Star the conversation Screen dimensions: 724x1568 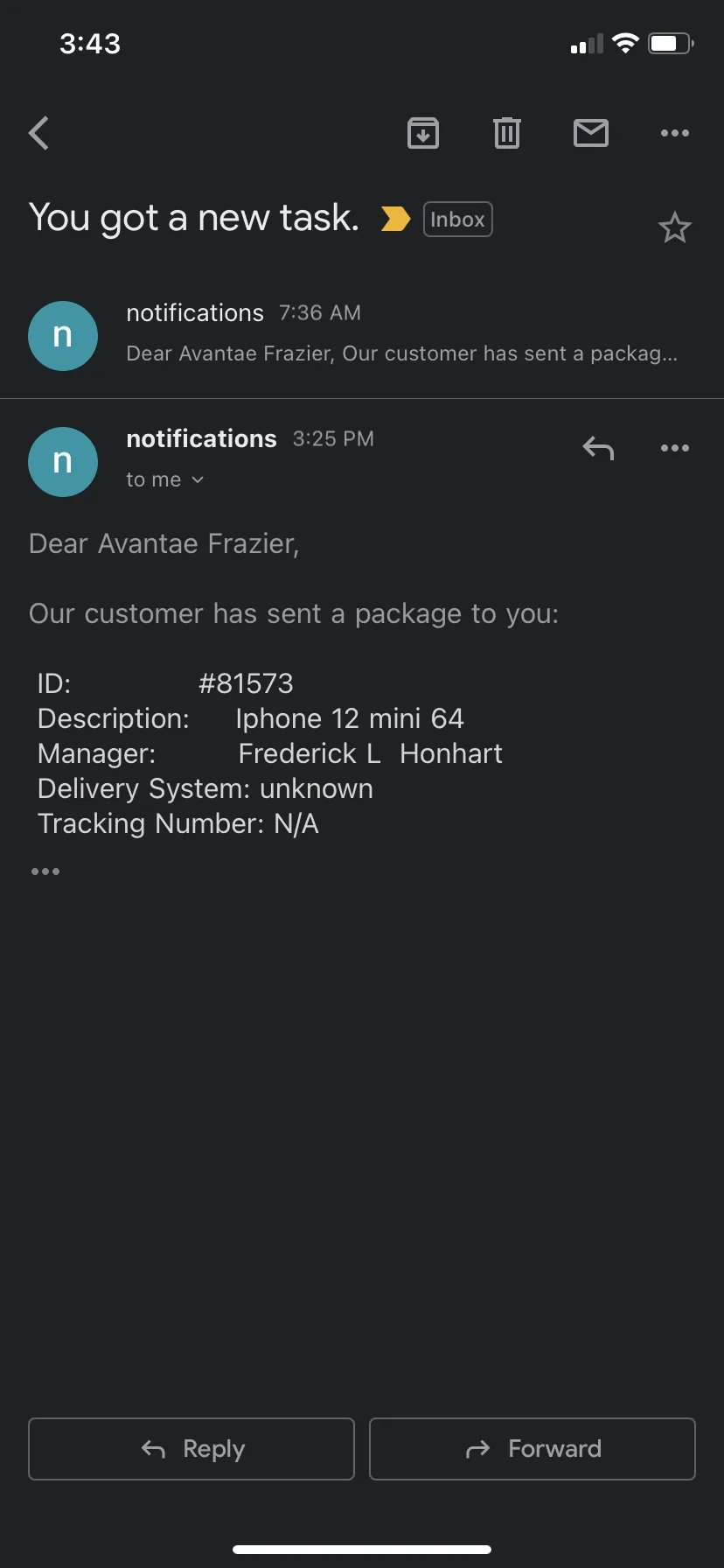(x=674, y=227)
